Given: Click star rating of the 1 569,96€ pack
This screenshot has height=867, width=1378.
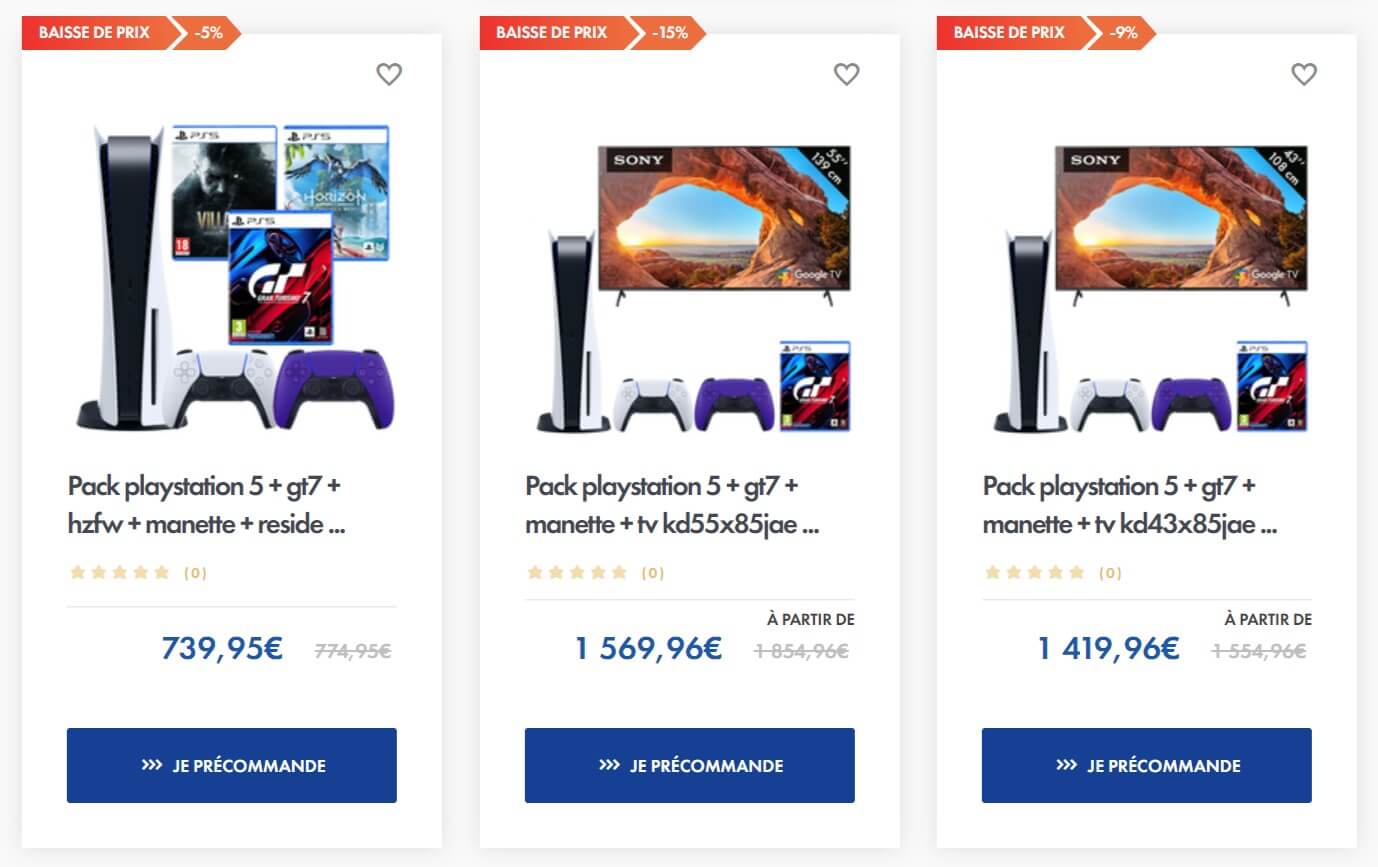Looking at the screenshot, I should (578, 573).
